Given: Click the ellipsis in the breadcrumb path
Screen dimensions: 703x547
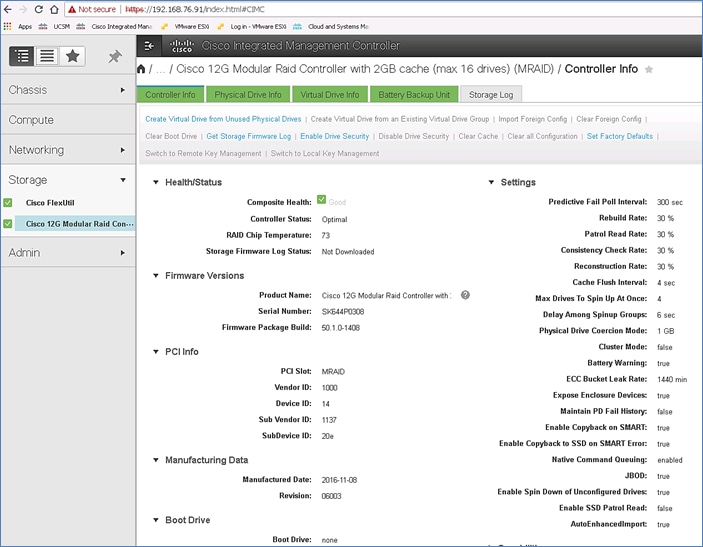Looking at the screenshot, I should 161,69.
